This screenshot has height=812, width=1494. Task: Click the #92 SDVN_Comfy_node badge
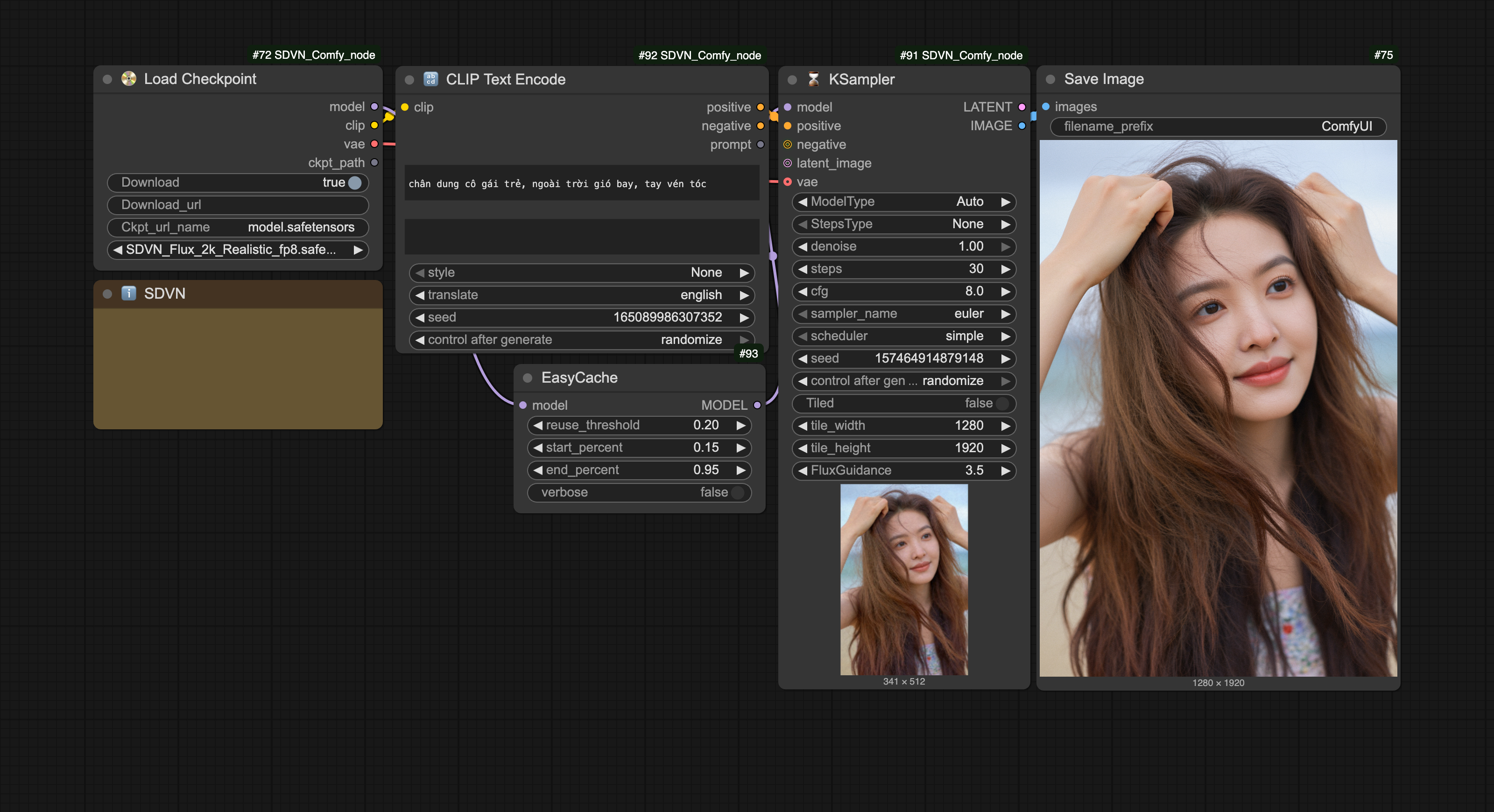coord(699,55)
